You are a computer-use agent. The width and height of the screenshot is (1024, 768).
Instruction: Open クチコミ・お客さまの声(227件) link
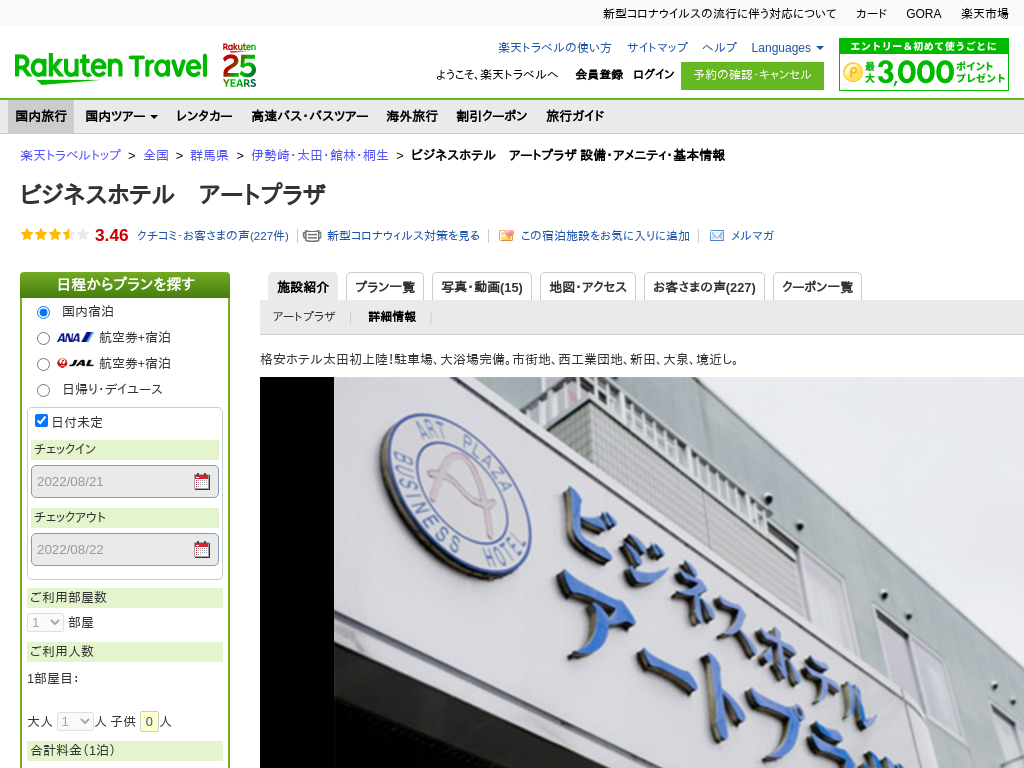pyautogui.click(x=212, y=236)
